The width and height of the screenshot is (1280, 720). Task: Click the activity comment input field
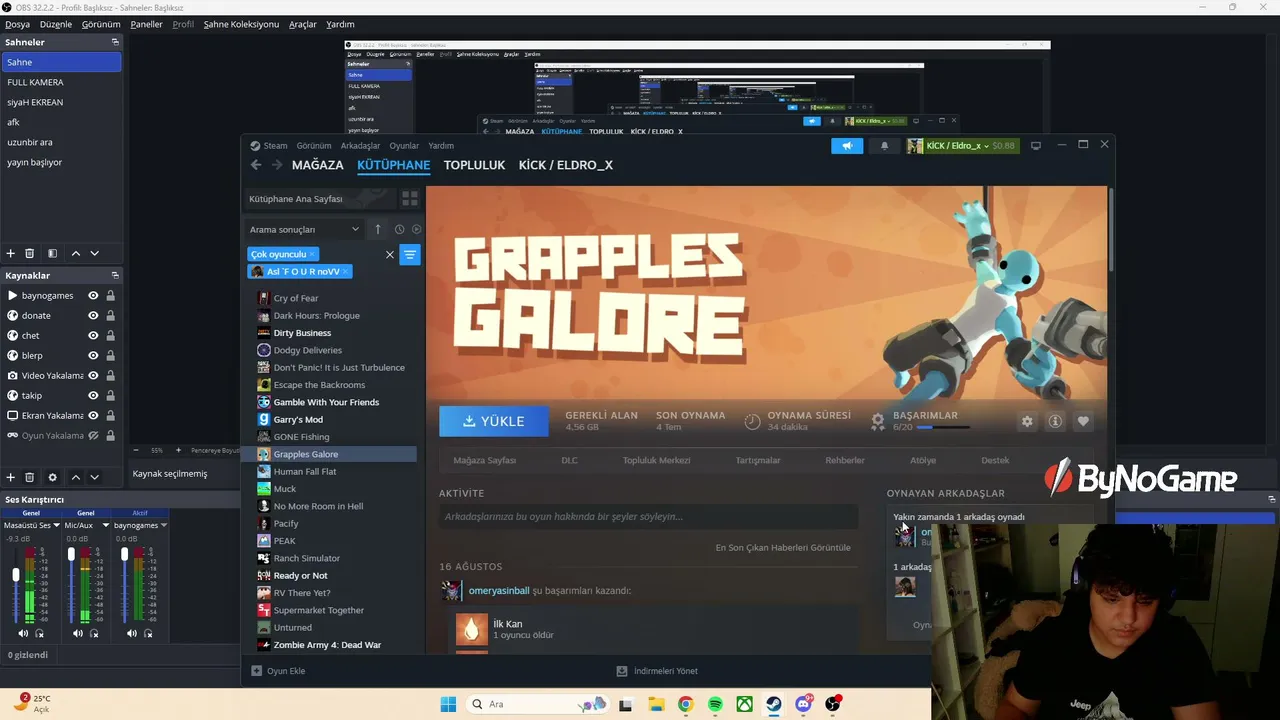coord(648,516)
